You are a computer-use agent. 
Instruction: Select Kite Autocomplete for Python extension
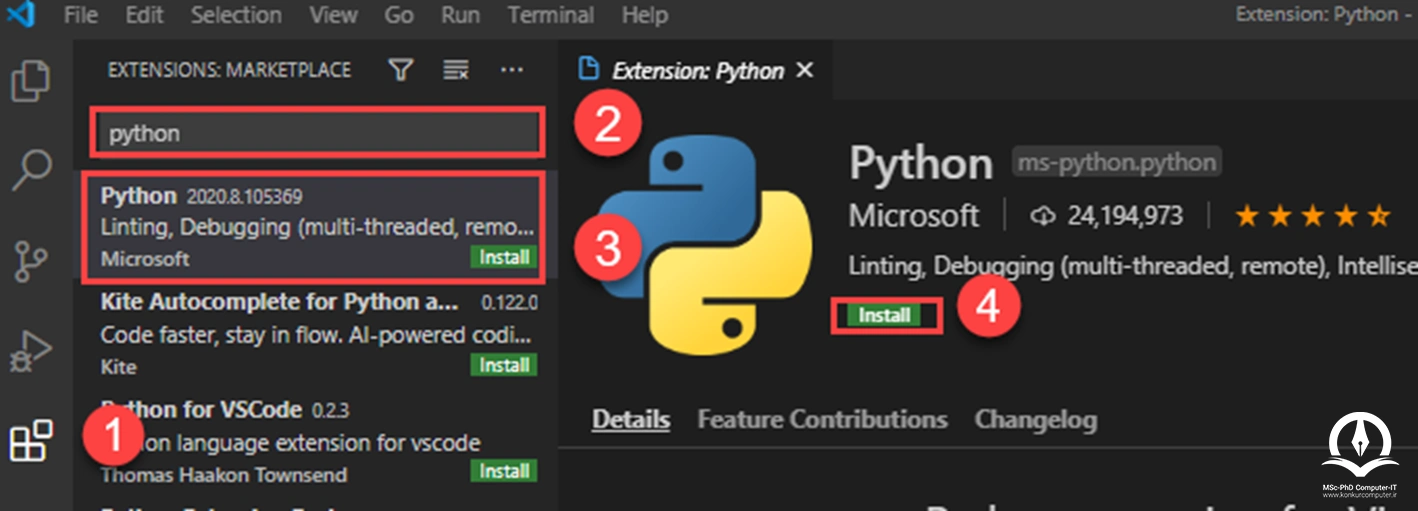click(313, 333)
